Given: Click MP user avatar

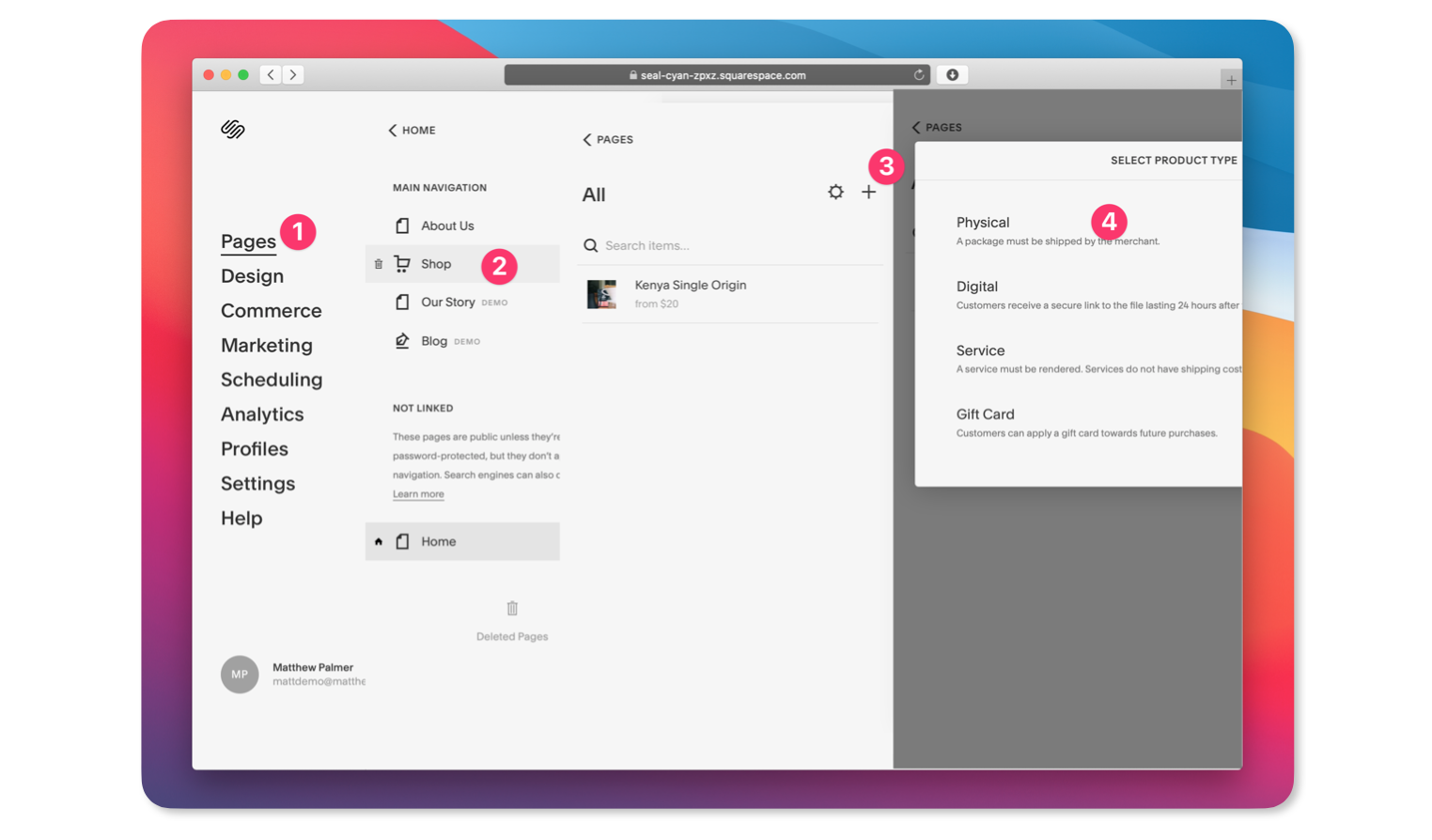Looking at the screenshot, I should click(x=240, y=675).
